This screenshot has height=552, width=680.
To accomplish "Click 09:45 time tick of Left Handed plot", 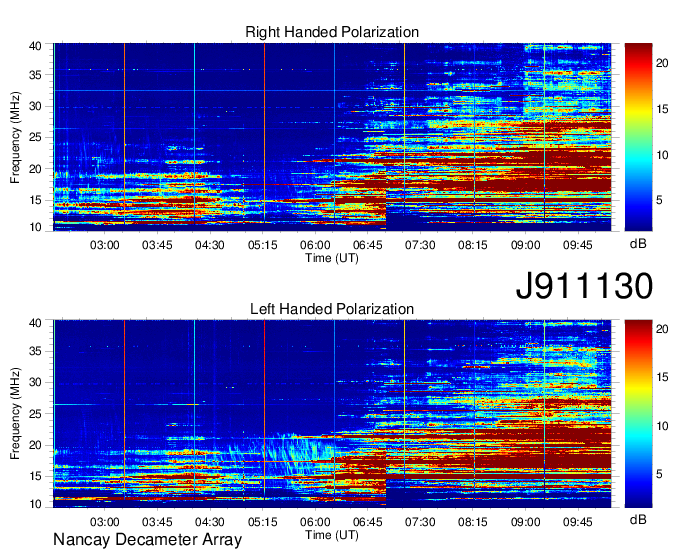I will pos(578,522).
